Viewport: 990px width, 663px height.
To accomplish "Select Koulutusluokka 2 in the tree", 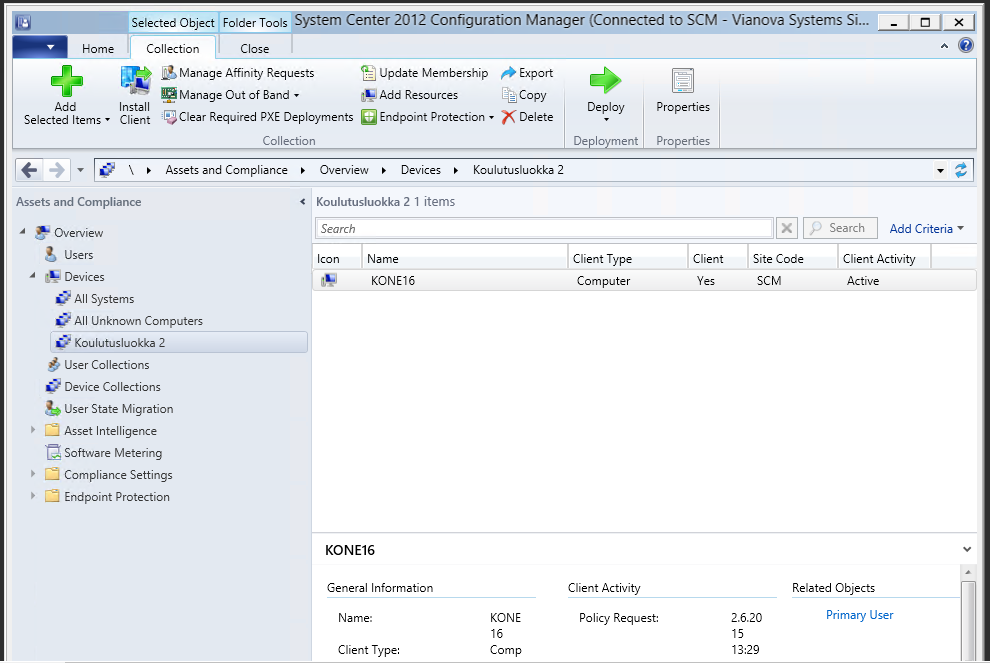I will 179,342.
